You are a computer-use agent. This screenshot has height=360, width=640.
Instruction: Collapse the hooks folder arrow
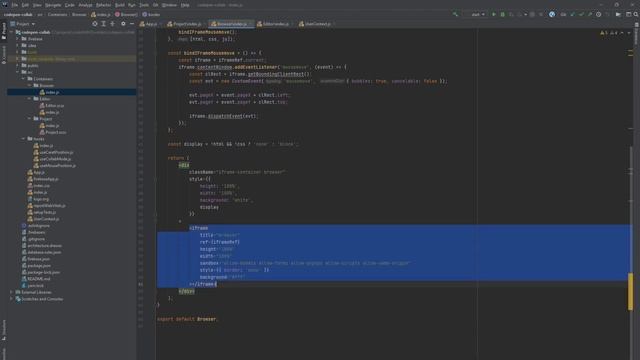pos(23,139)
